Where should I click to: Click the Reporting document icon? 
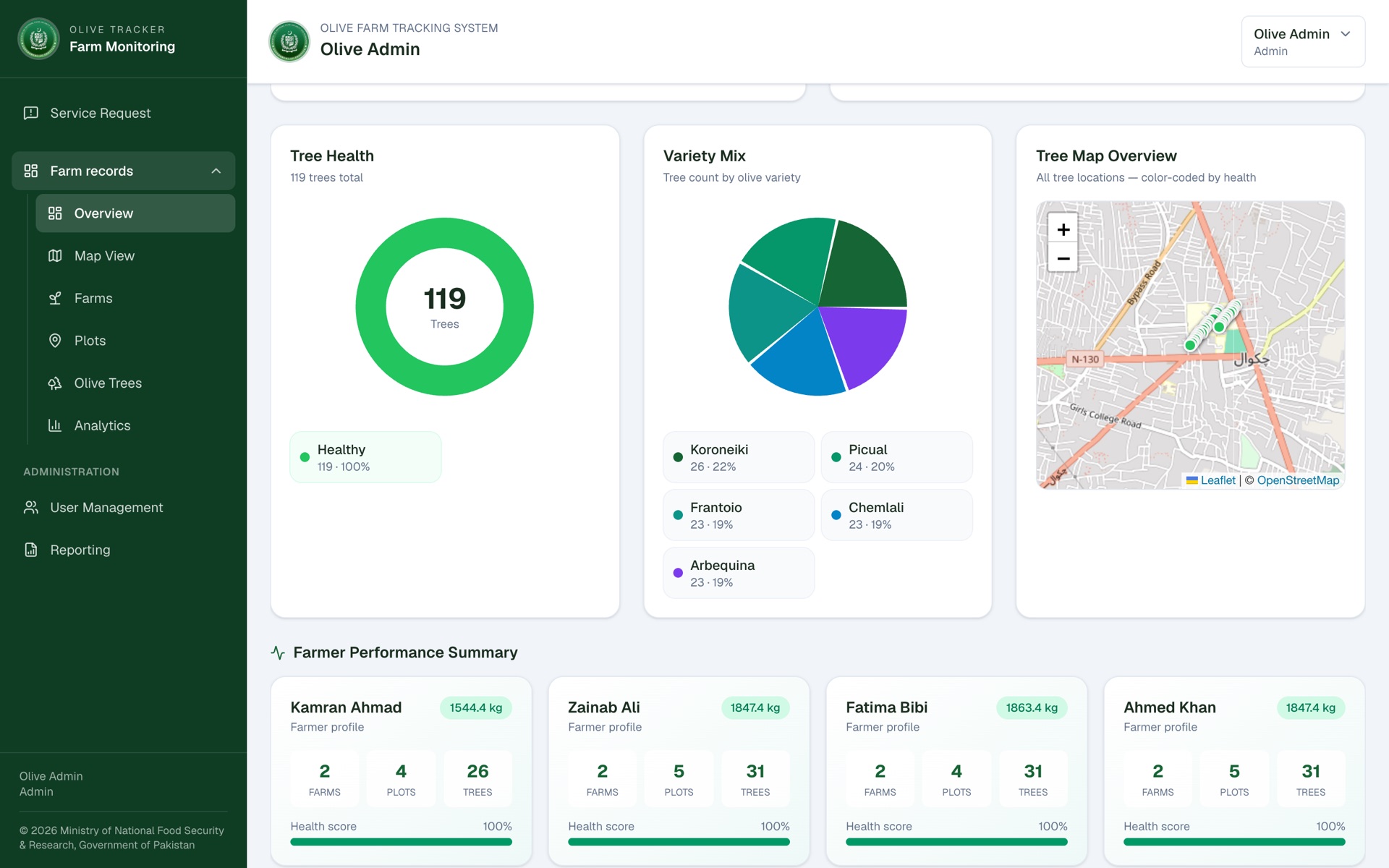point(31,550)
